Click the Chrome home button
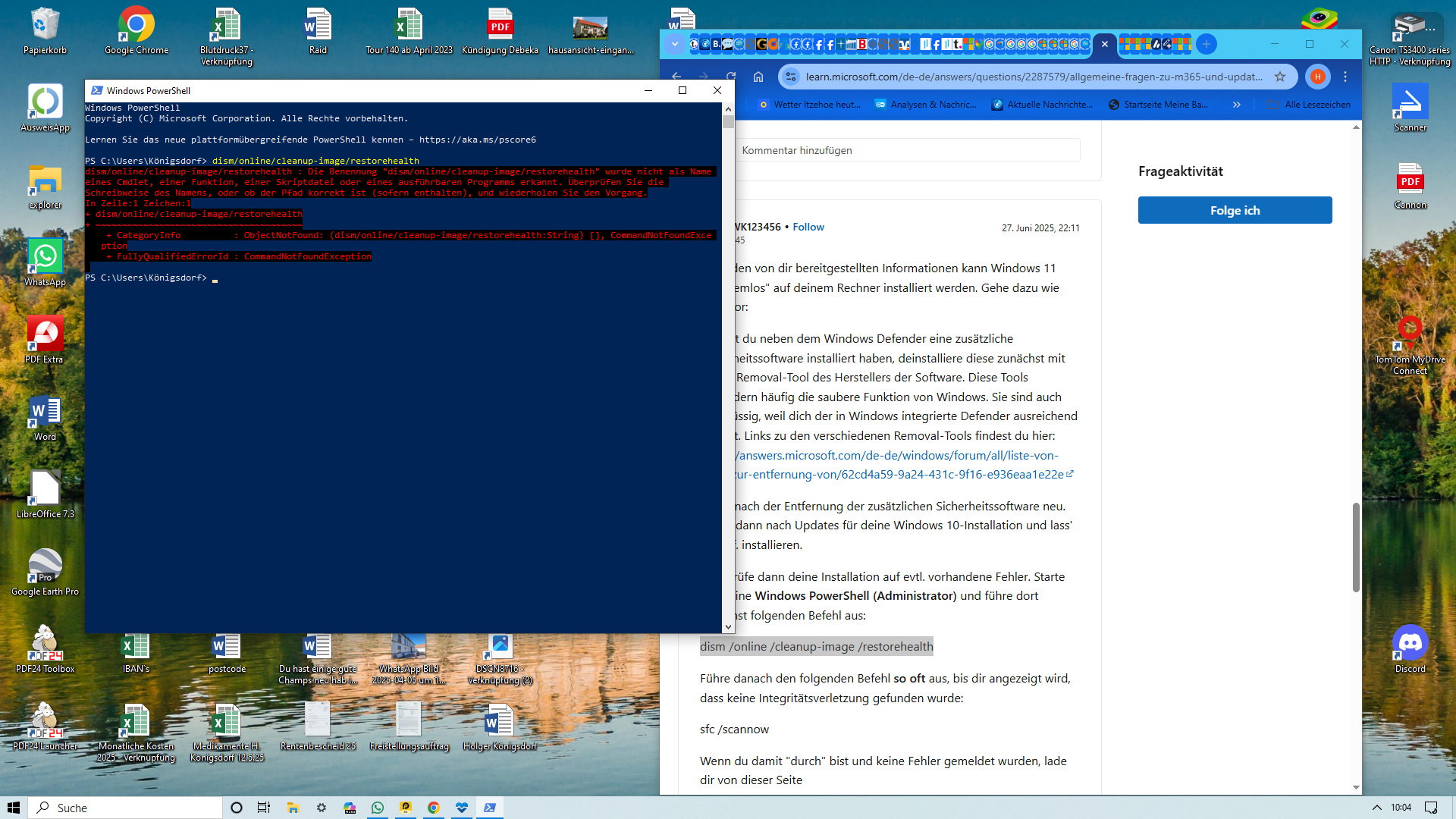1456x819 pixels. point(758,77)
